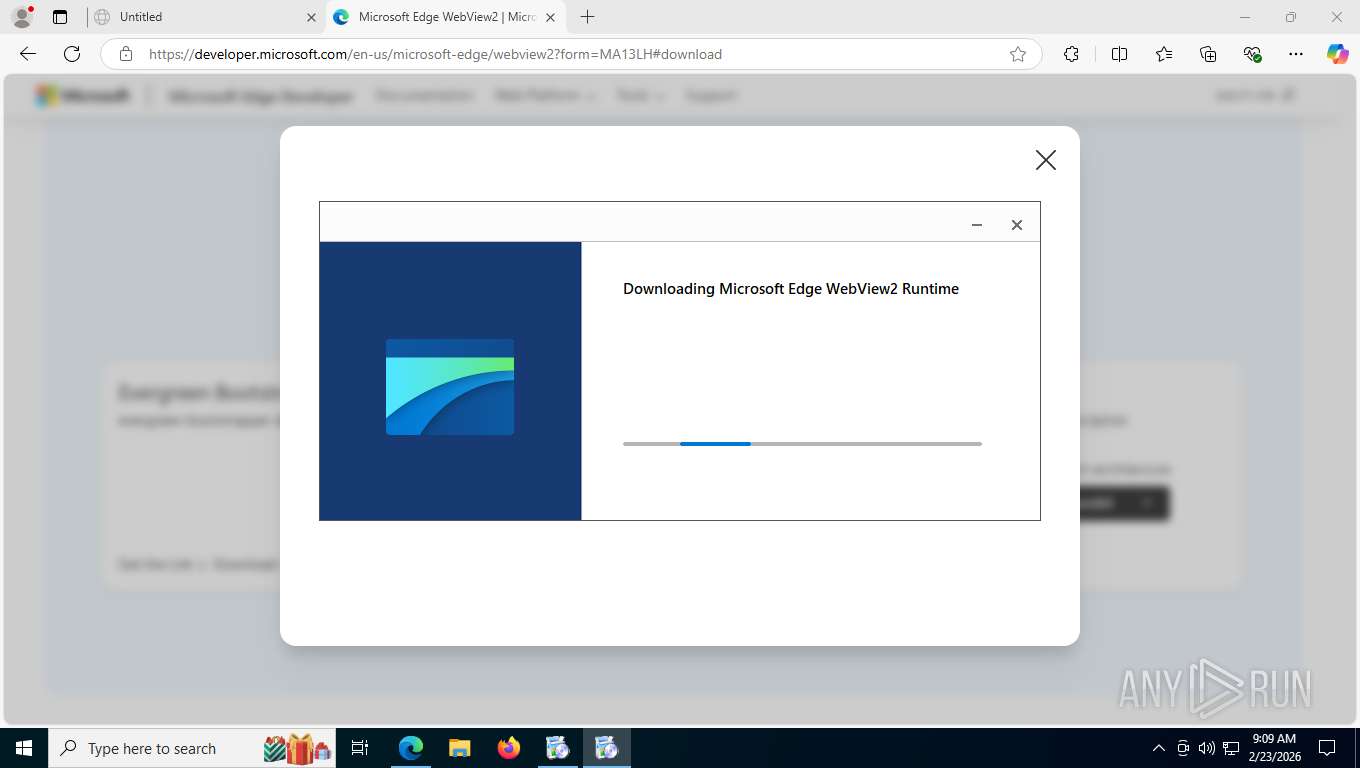Launch Firefox from the taskbar
This screenshot has width=1360, height=768.
click(x=509, y=748)
